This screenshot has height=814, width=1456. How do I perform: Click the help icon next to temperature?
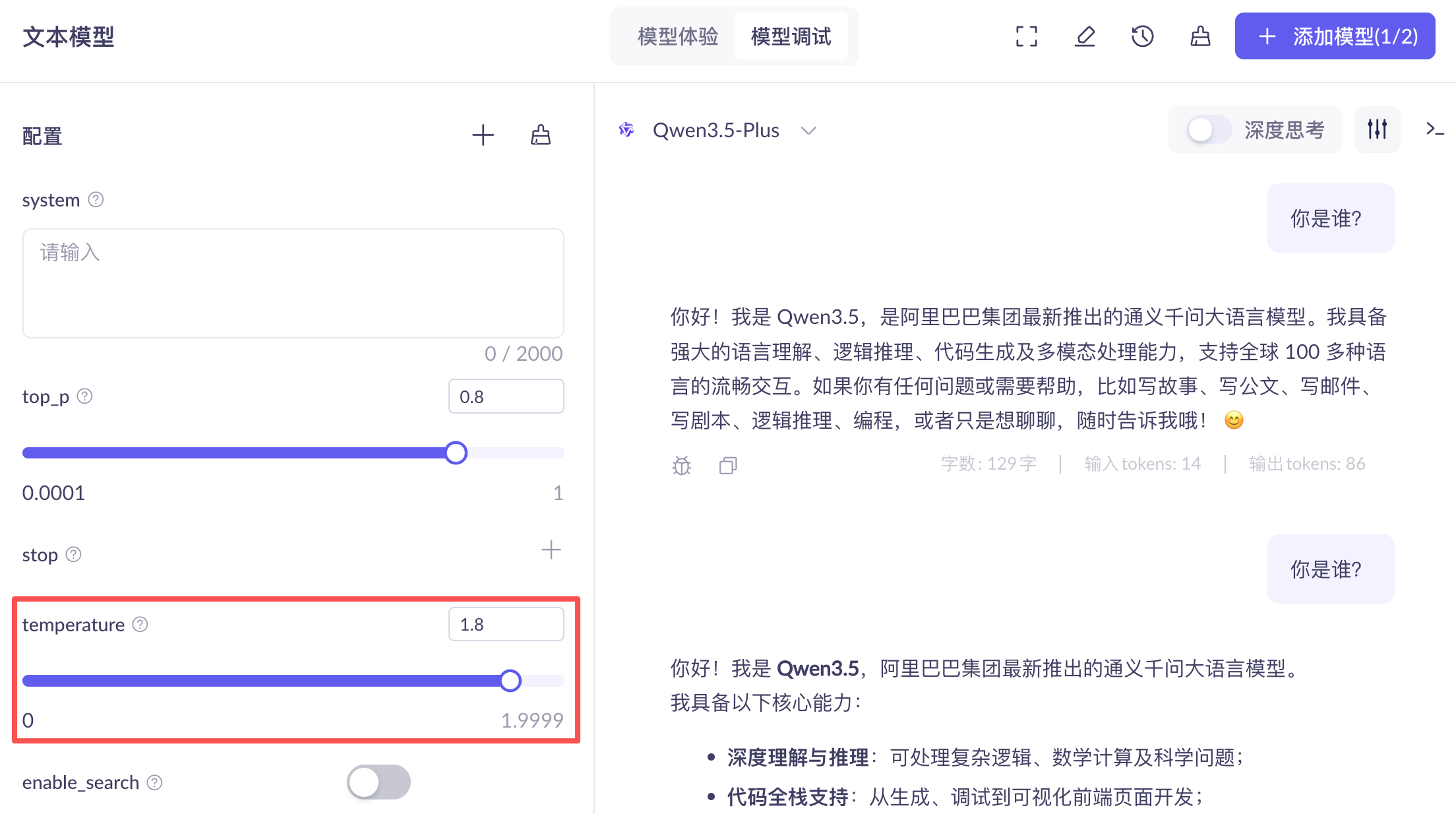click(x=140, y=624)
